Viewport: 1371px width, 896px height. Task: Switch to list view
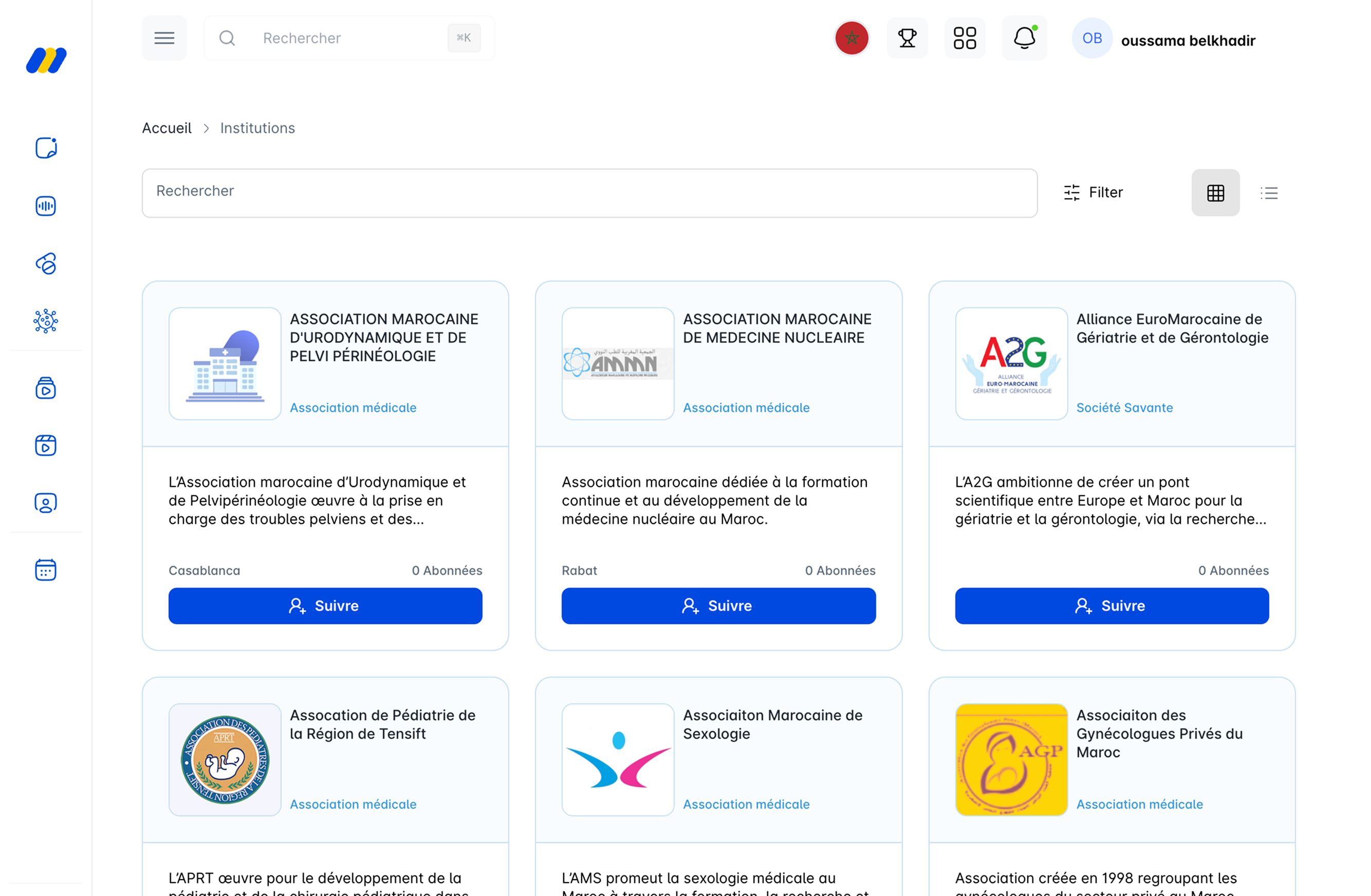tap(1268, 193)
